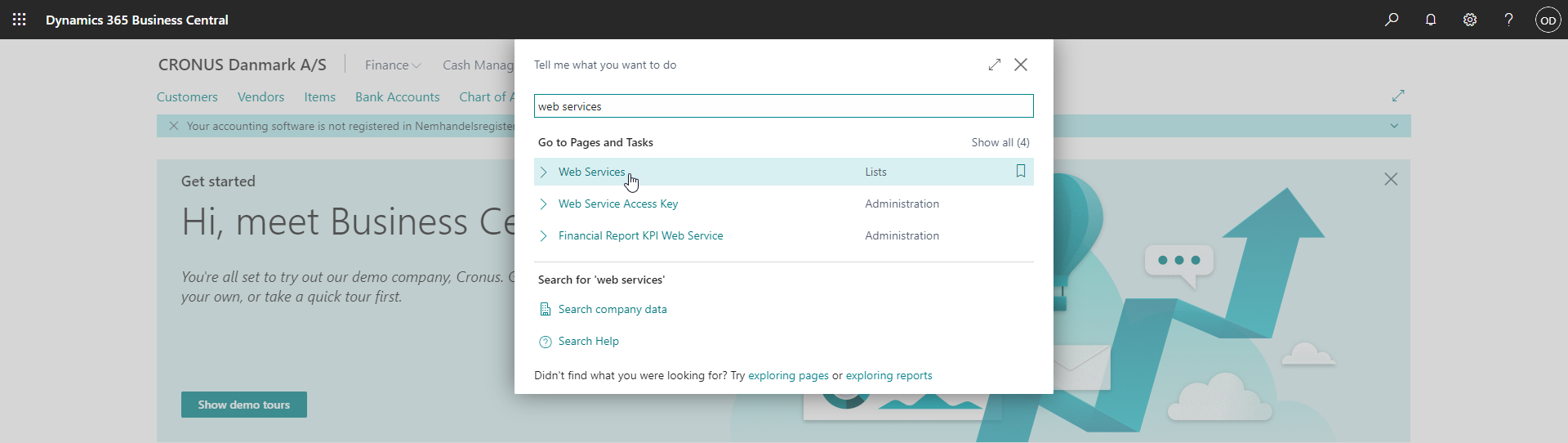Expand the notification bar chevron

[1394, 126]
